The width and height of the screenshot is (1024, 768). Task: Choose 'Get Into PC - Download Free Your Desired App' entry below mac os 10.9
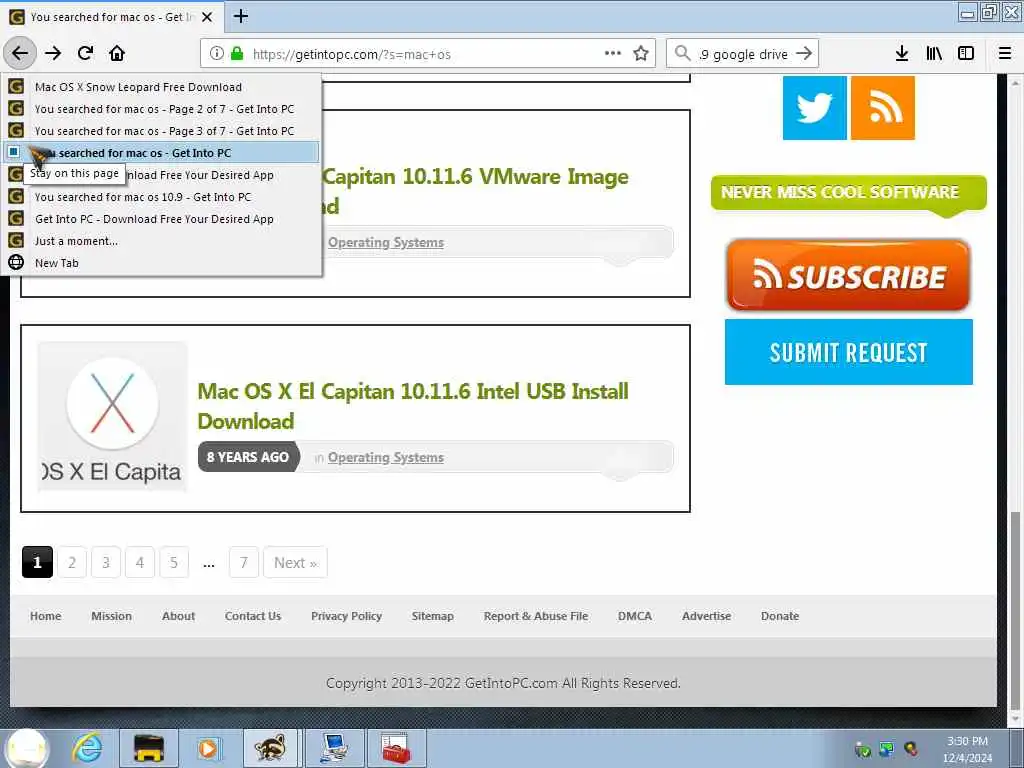click(161, 219)
